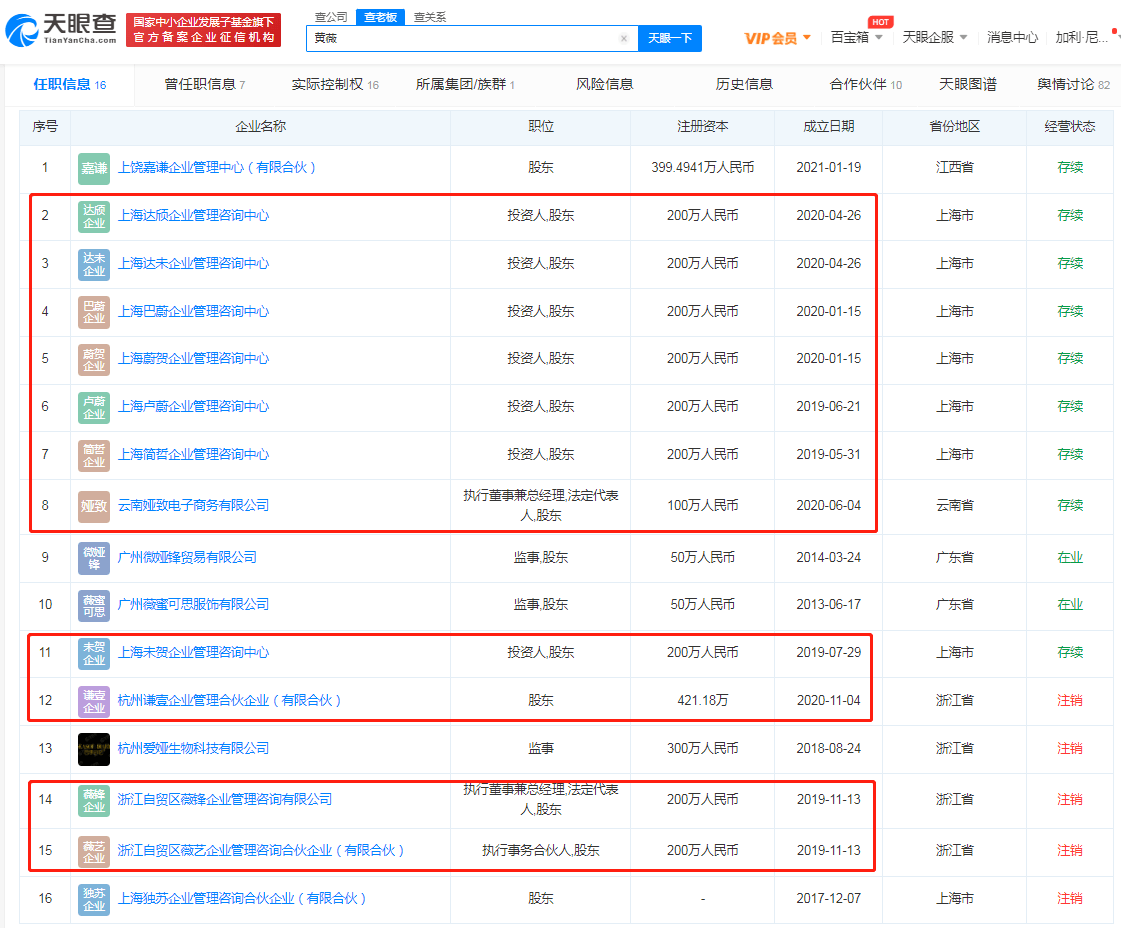Viewport: 1121px width, 928px height.
Task: Open the 实际控制权 16 tab
Action: pos(335,85)
